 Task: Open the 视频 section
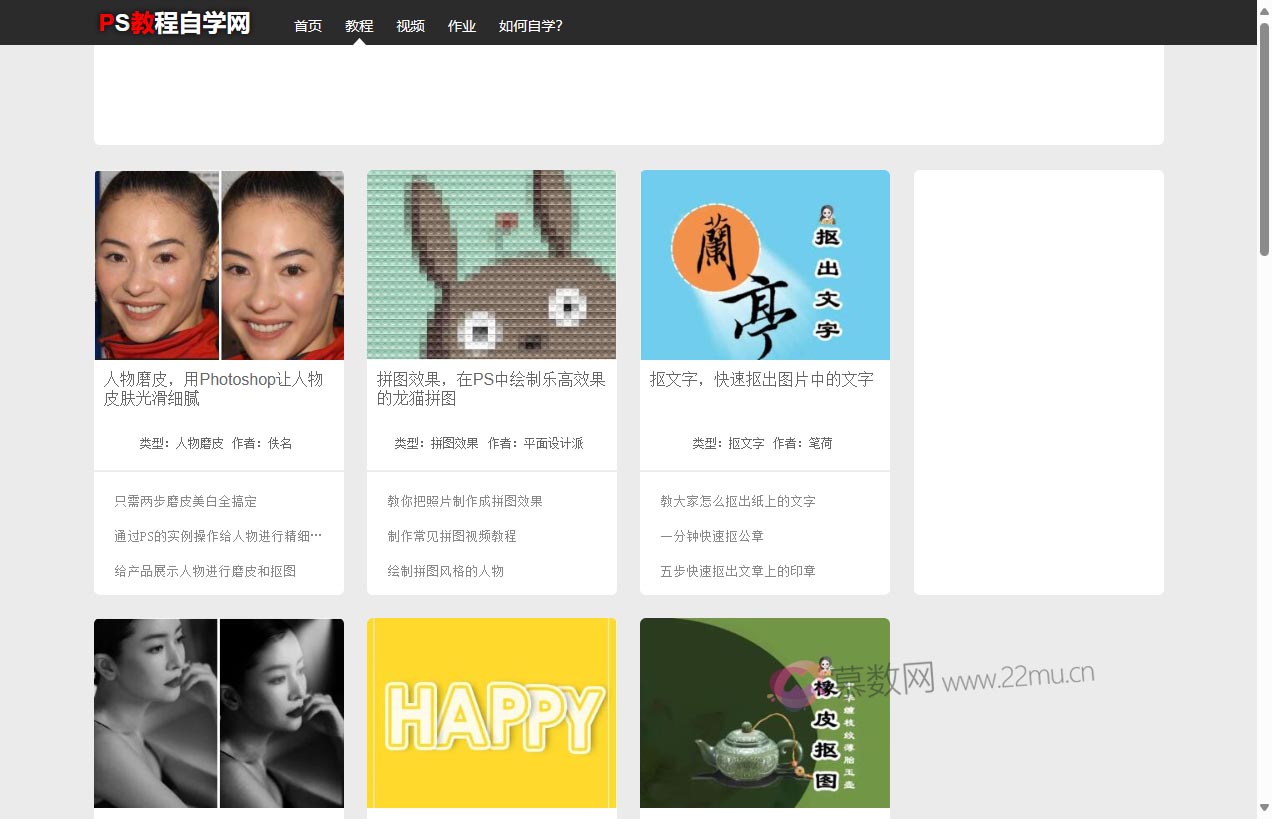click(410, 26)
